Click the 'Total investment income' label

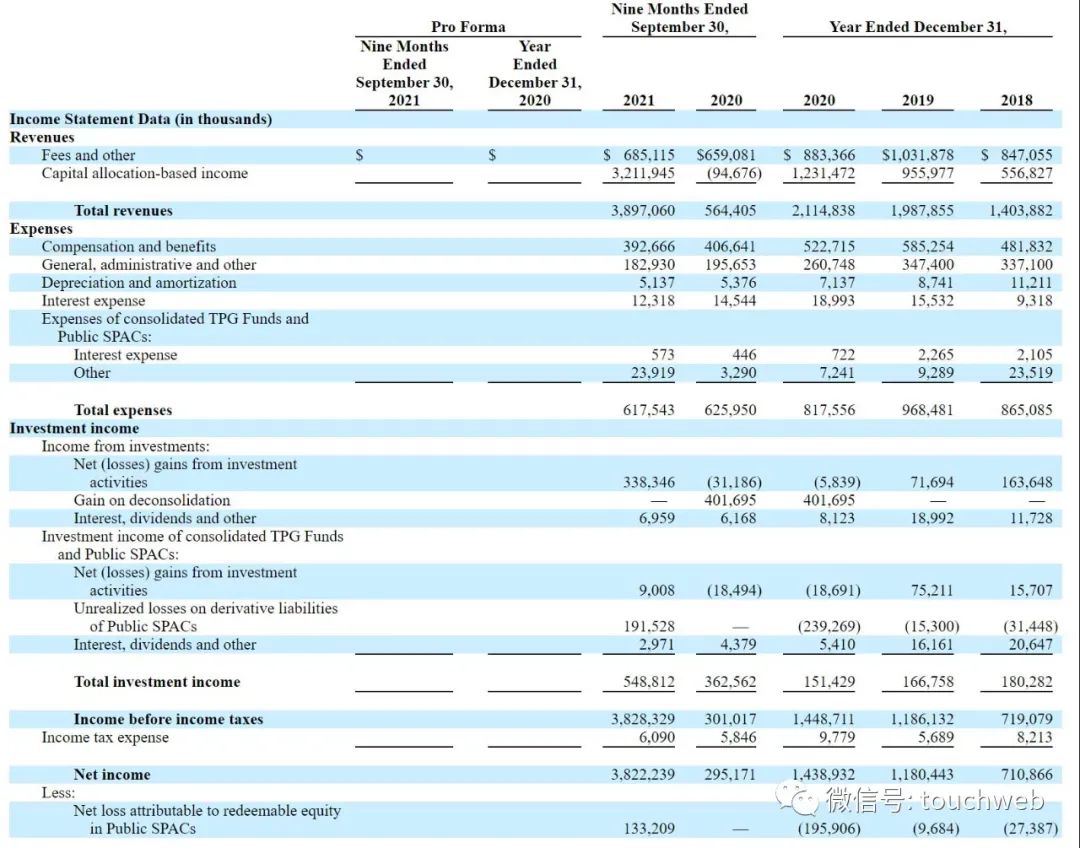click(x=157, y=682)
